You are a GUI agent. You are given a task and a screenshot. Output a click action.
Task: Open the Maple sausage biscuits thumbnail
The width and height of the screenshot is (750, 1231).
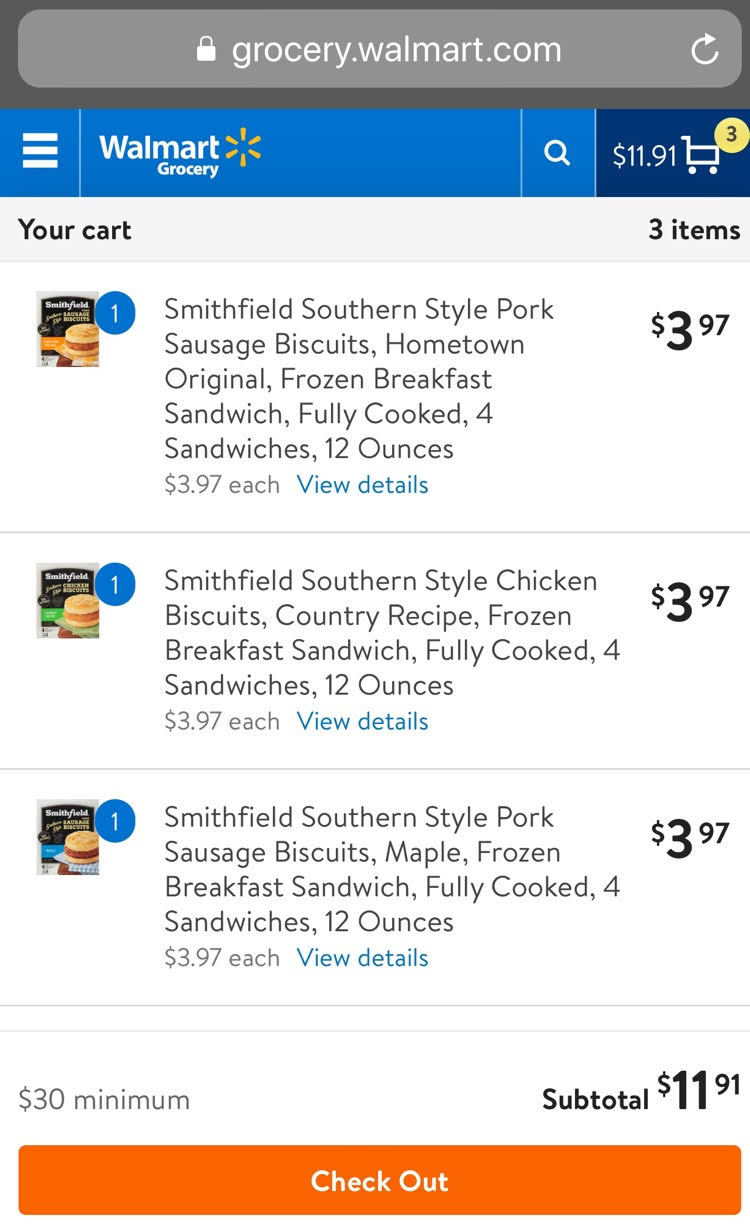(x=67, y=838)
